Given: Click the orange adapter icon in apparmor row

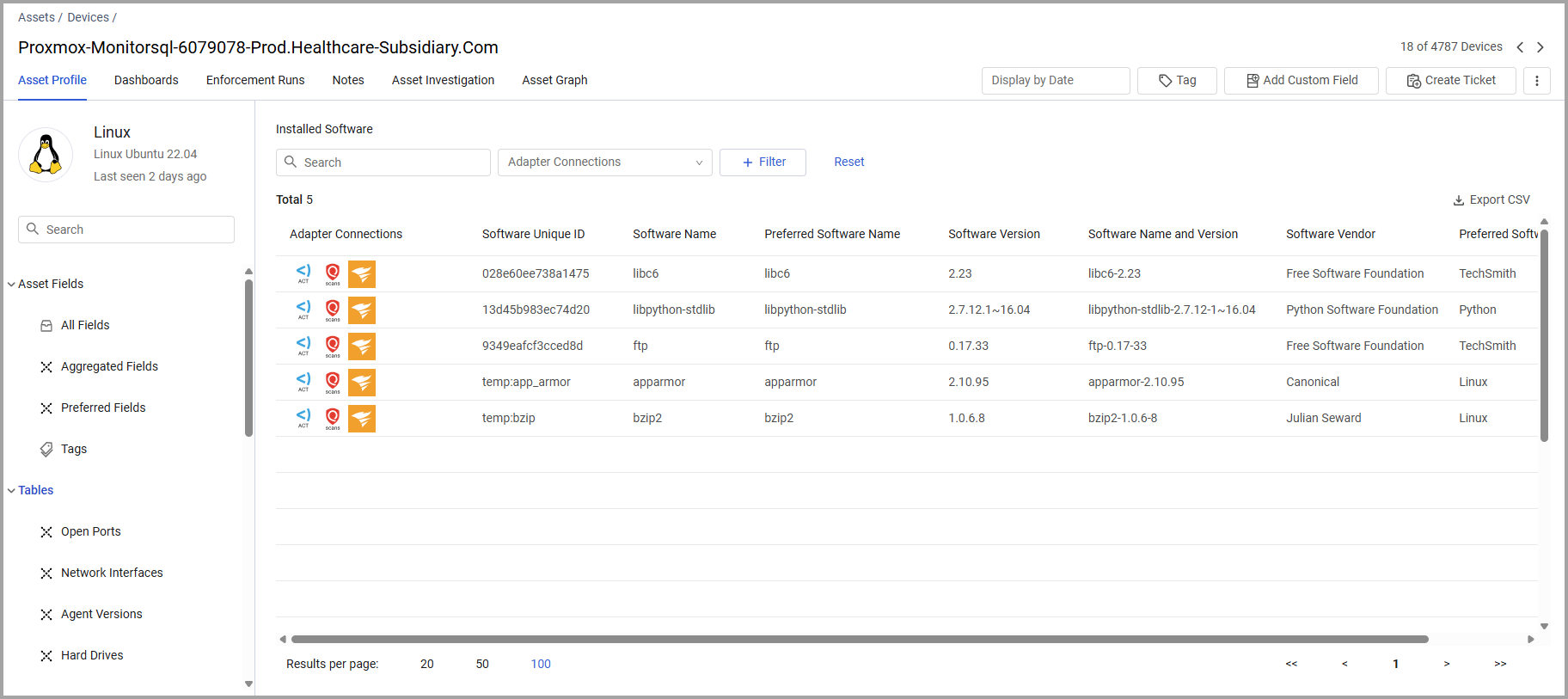Looking at the screenshot, I should pyautogui.click(x=362, y=383).
